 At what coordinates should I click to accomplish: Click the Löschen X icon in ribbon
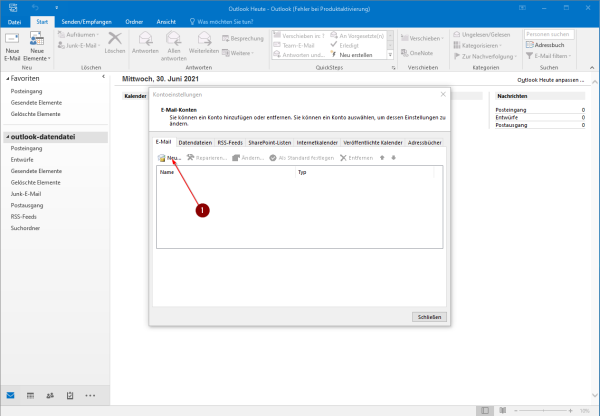tap(115, 39)
